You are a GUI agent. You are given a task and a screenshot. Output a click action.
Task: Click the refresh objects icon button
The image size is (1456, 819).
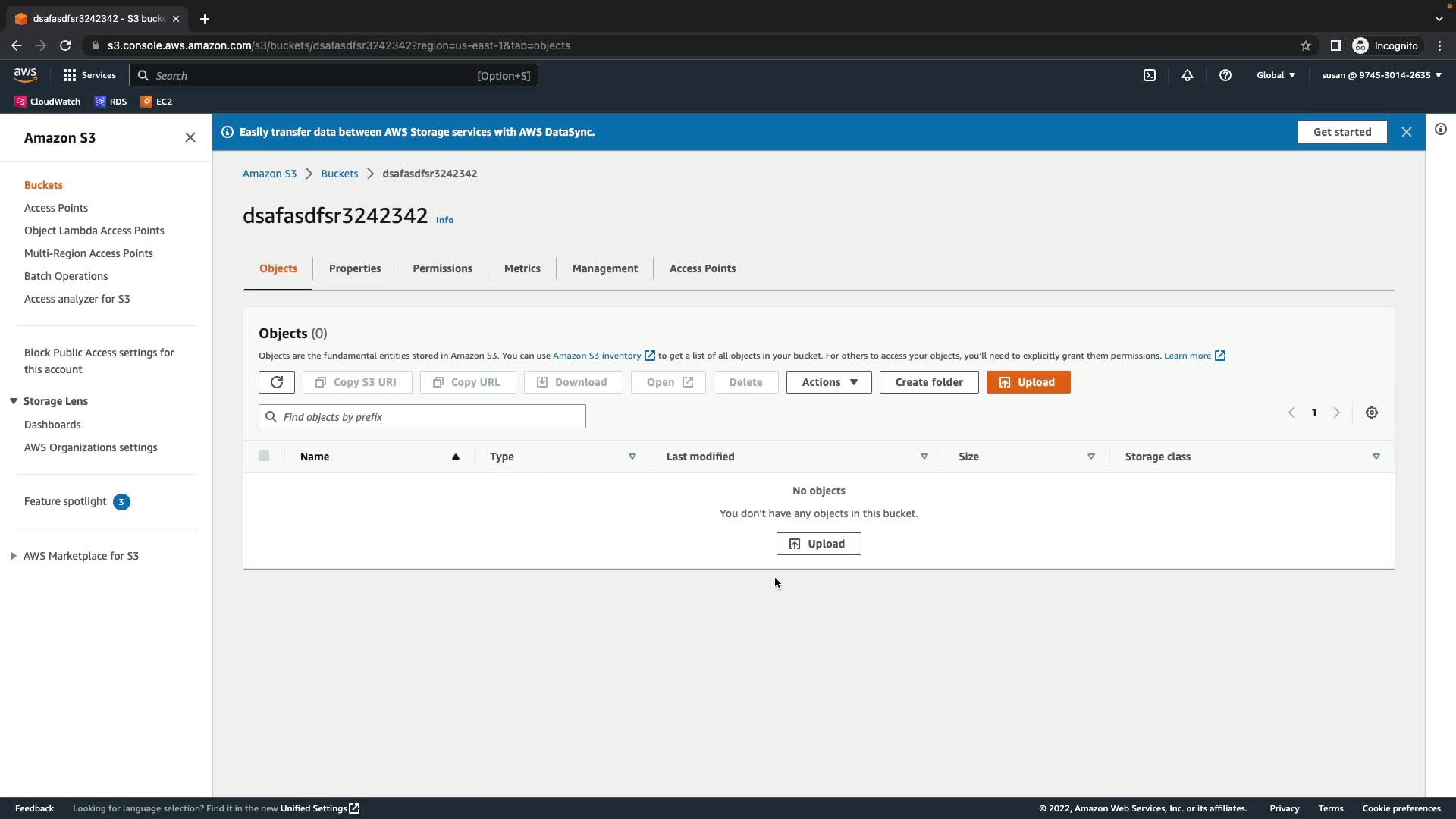point(276,382)
